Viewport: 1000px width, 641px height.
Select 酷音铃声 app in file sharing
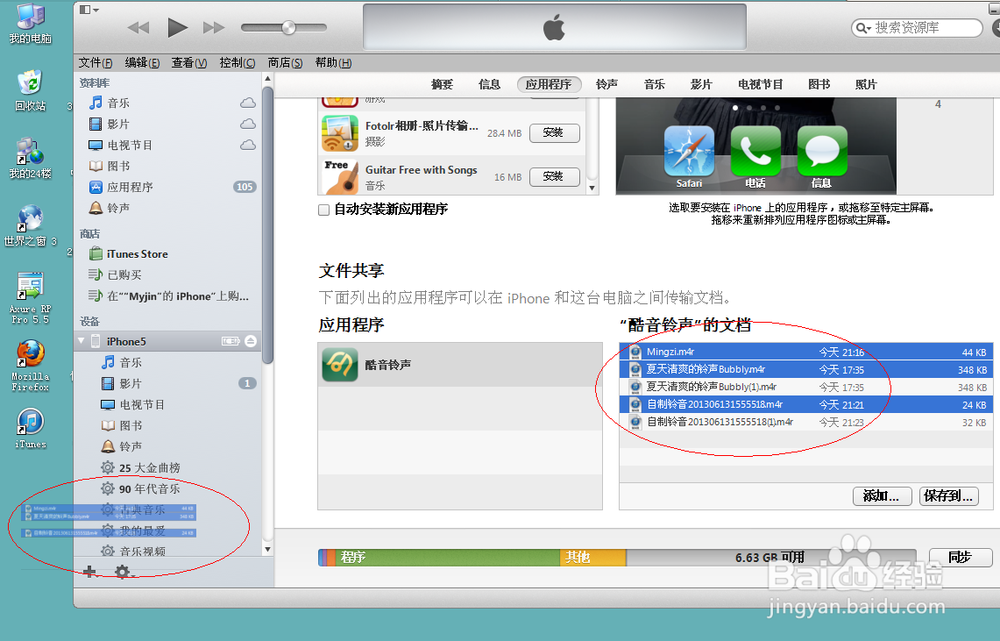[460, 365]
